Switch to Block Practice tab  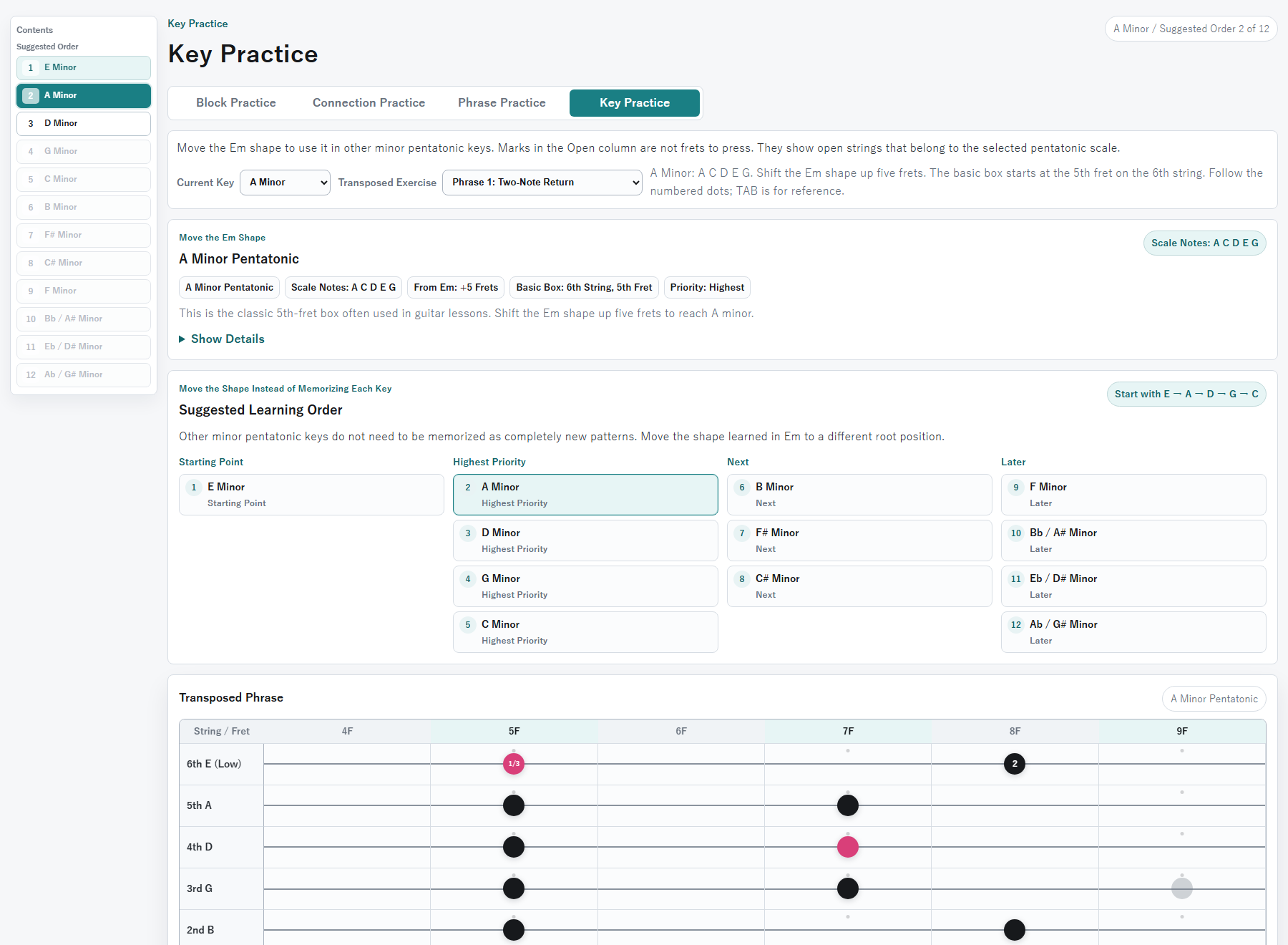coord(236,103)
